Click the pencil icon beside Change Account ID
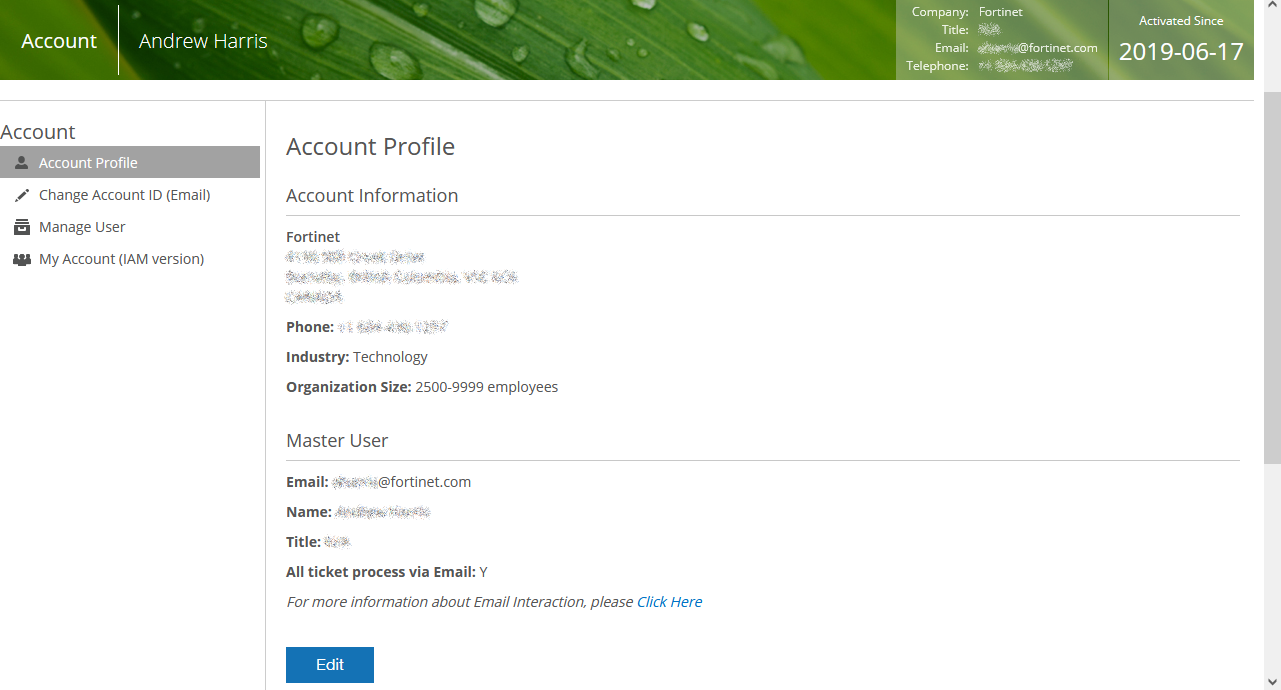This screenshot has width=1281, height=690. coord(21,194)
